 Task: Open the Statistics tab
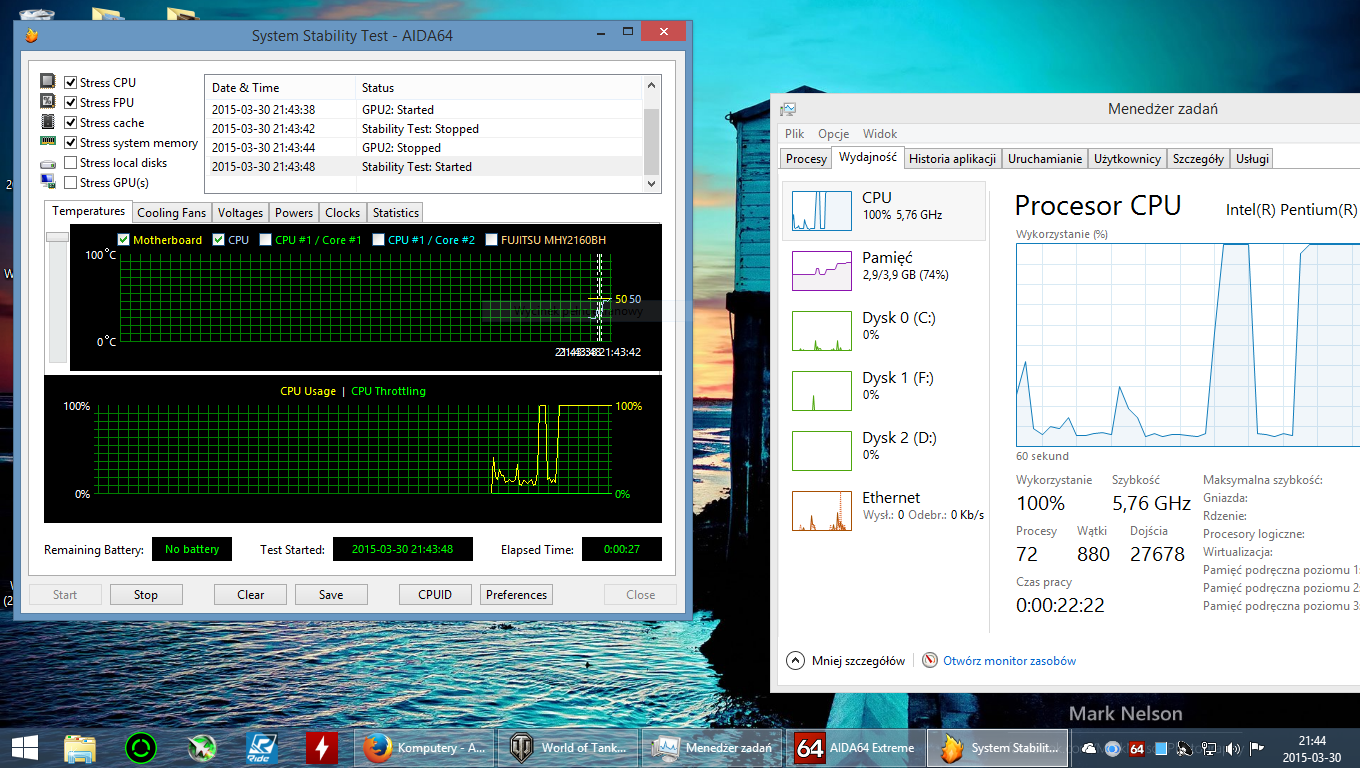point(395,213)
